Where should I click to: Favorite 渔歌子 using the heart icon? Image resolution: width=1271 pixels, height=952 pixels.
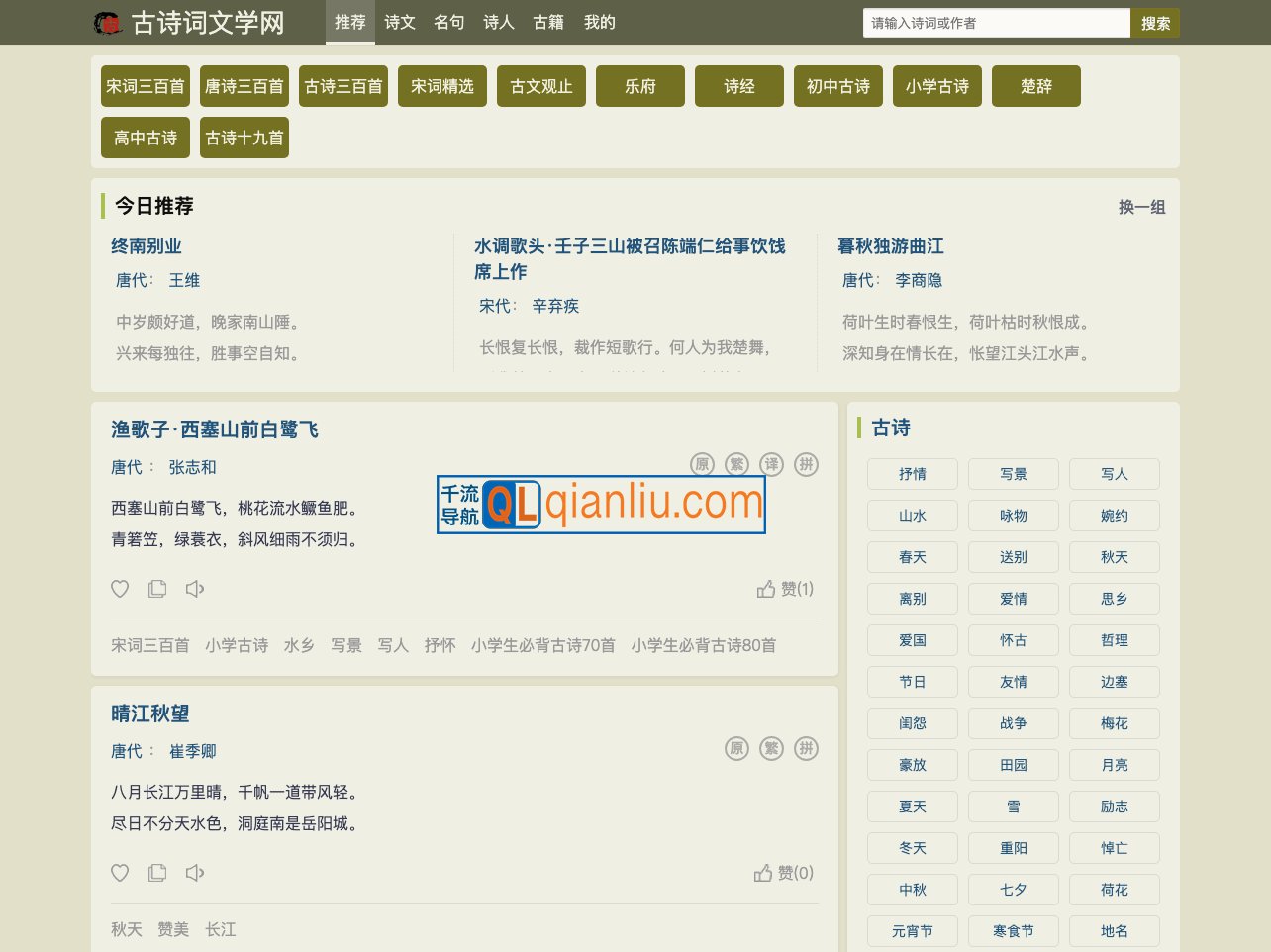click(x=120, y=589)
